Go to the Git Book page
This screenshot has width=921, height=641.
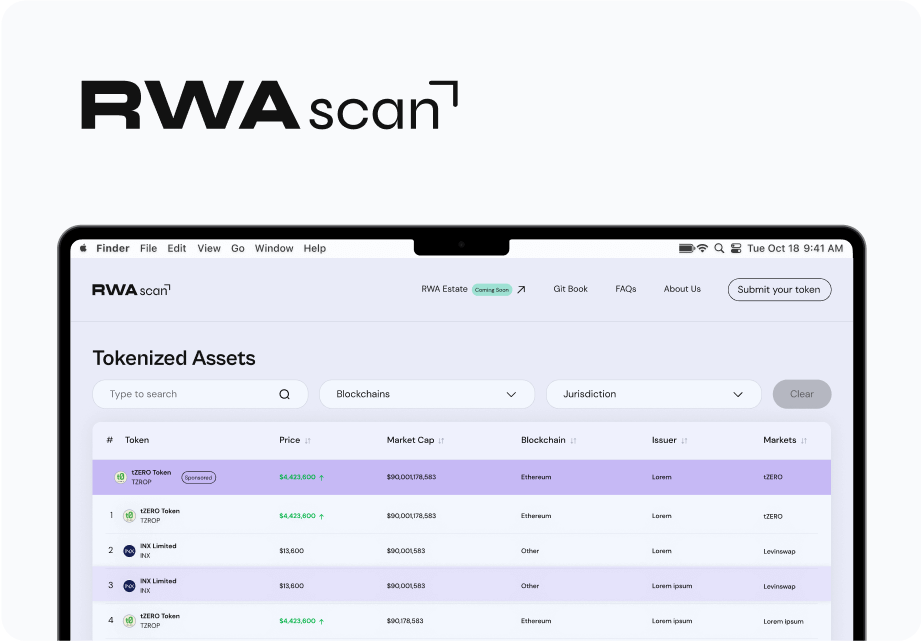coord(570,289)
